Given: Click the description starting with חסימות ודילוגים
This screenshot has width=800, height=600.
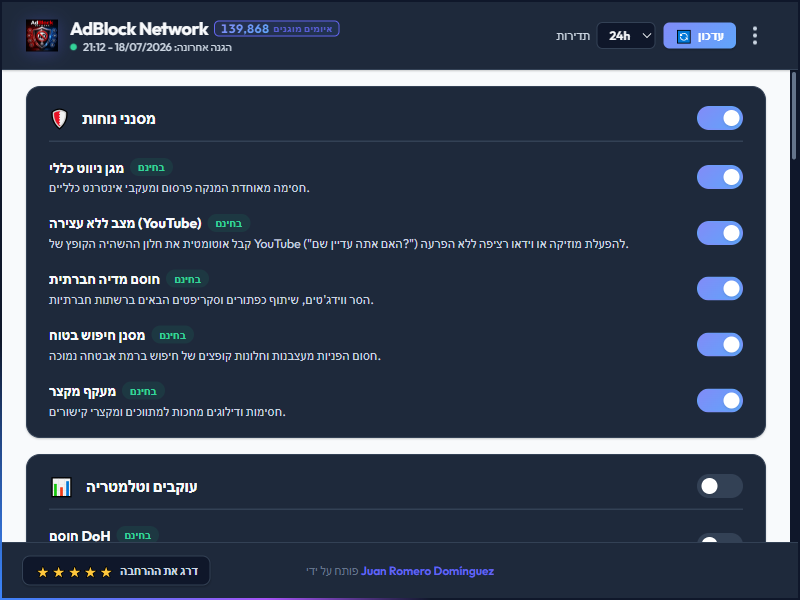Looking at the screenshot, I should click(x=167, y=412).
